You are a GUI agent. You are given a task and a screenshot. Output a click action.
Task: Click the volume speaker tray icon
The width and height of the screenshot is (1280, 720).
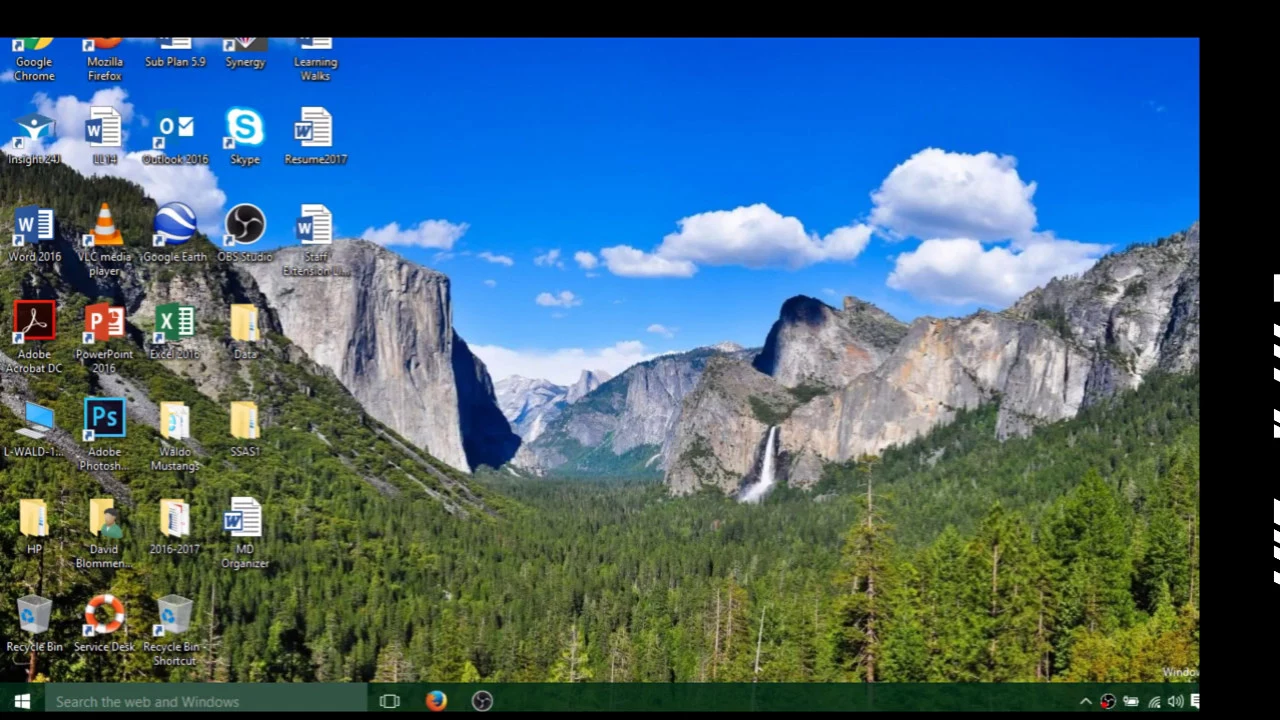[x=1175, y=702]
